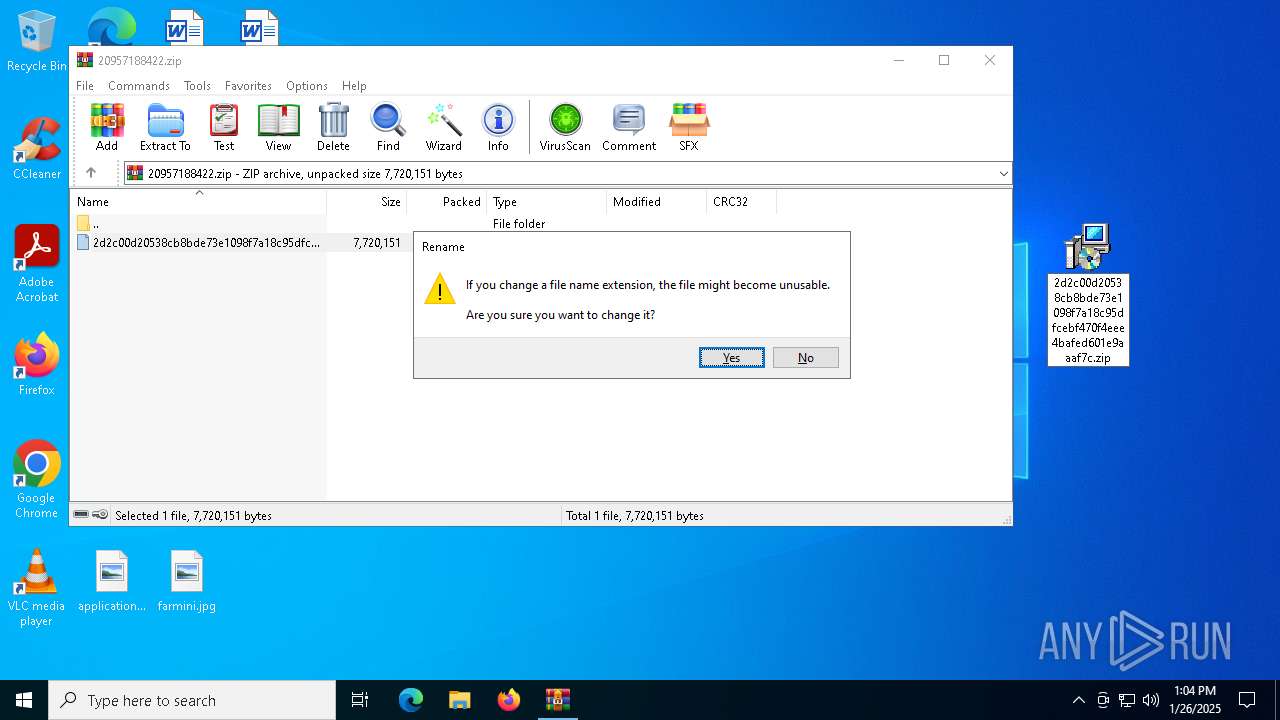Select the 2d2c00d2053...aaf7c.zip desktop file

1088,294
